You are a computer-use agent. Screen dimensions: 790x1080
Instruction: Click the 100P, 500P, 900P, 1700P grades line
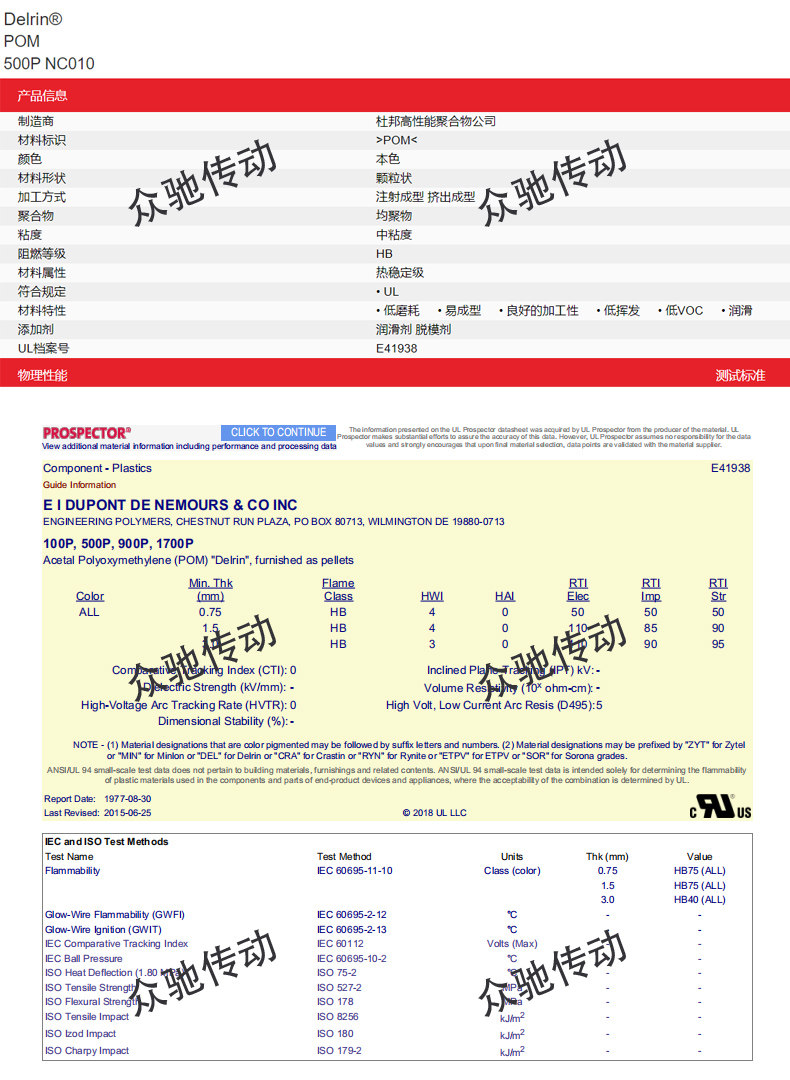pyautogui.click(x=118, y=543)
